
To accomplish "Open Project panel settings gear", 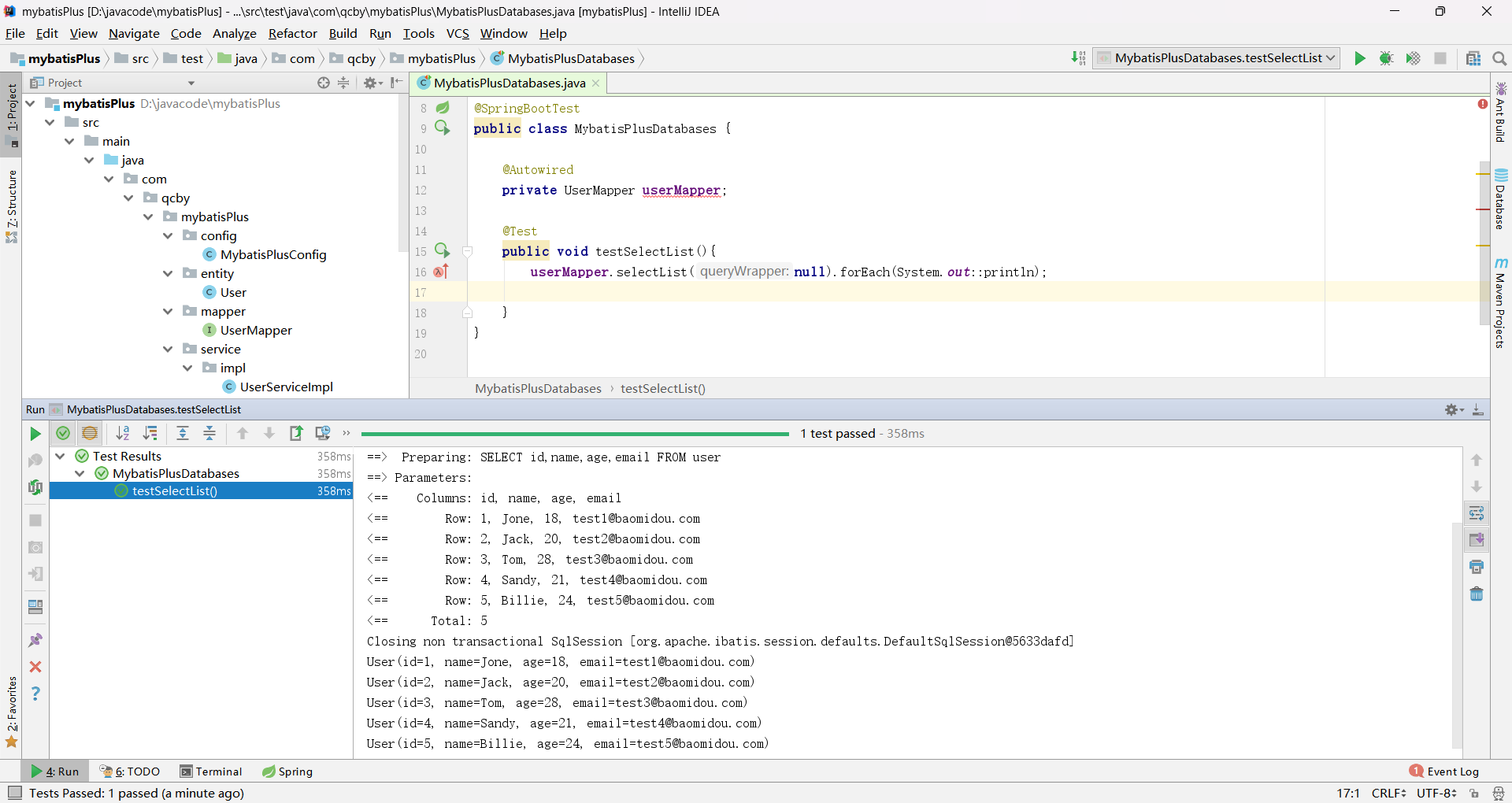I will (x=372, y=83).
